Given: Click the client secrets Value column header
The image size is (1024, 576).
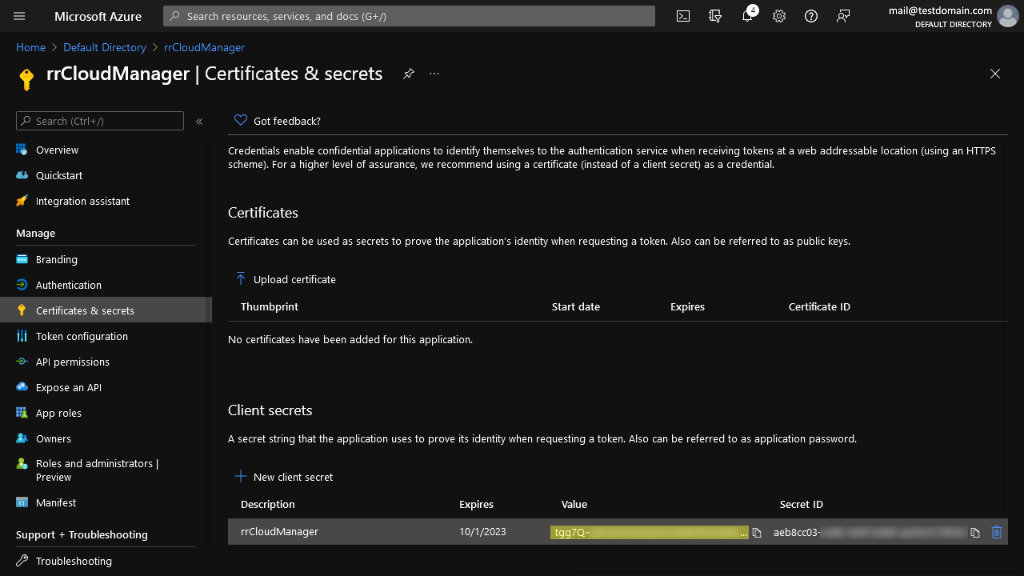Looking at the screenshot, I should [x=574, y=504].
